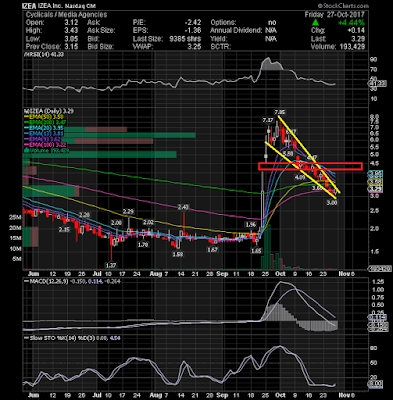Select the 'IZEA Inc.' company name
The width and height of the screenshot is (393, 400).
[51, 6]
